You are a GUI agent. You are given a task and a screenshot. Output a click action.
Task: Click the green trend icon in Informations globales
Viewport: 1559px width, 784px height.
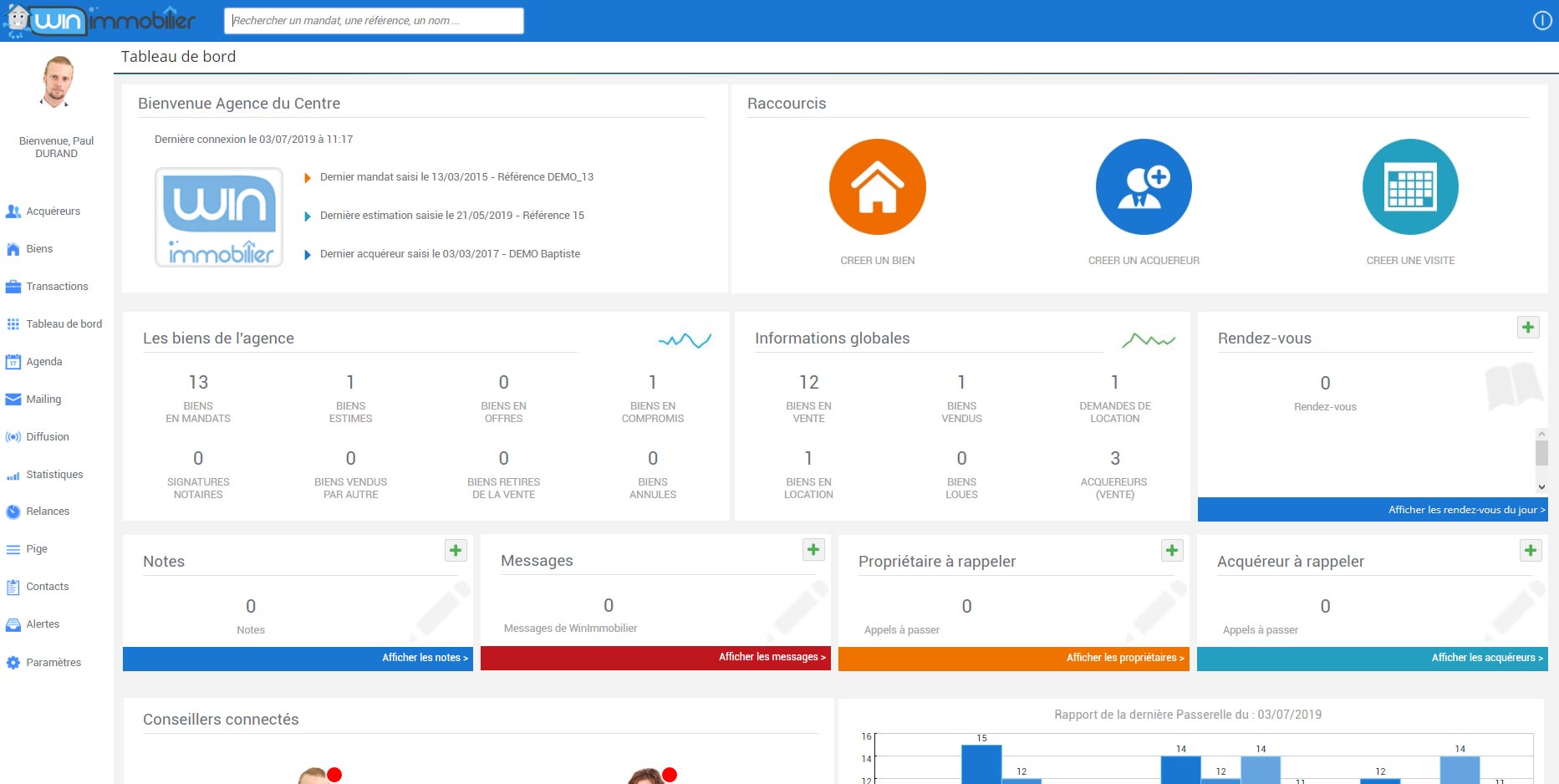click(1149, 340)
